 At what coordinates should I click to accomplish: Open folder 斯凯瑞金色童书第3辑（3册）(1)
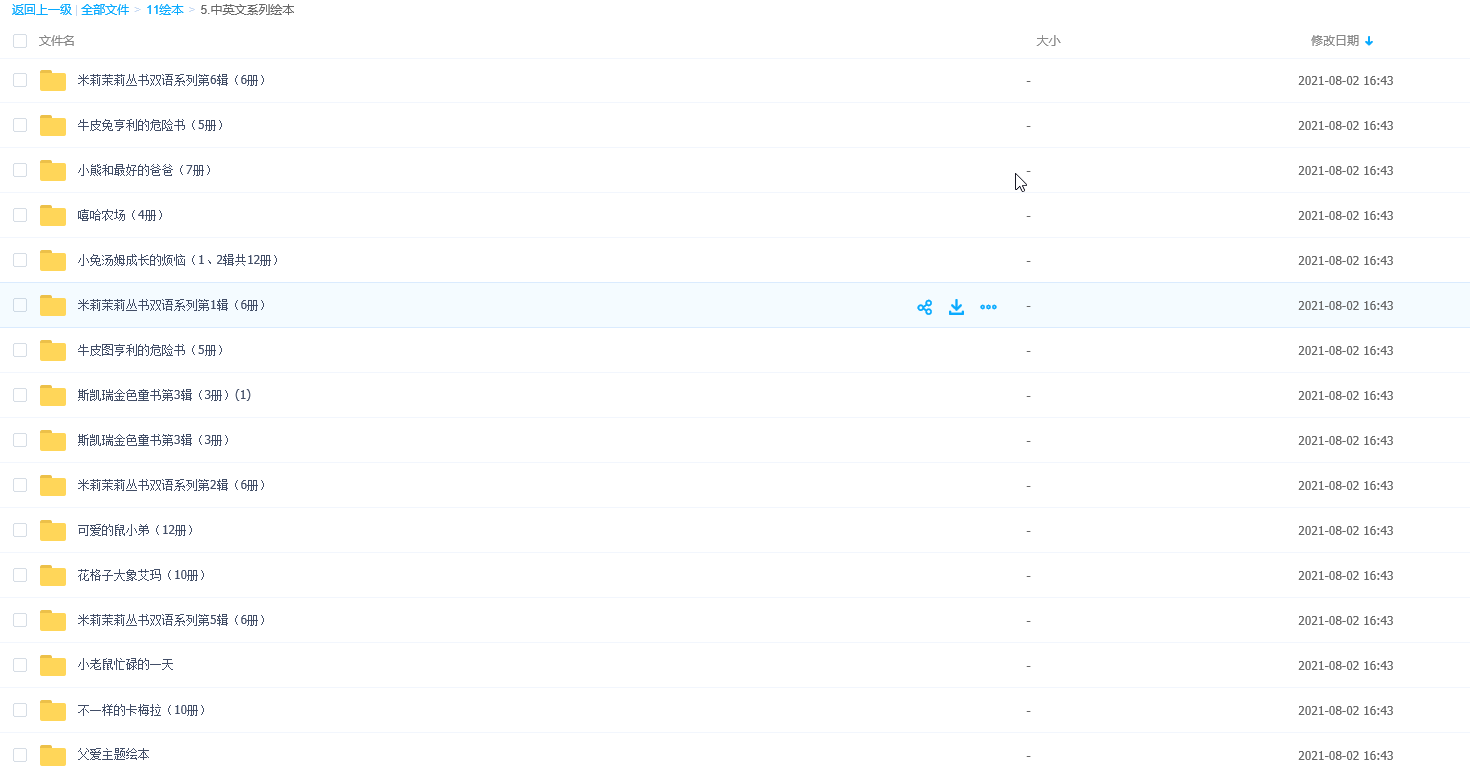pos(164,395)
